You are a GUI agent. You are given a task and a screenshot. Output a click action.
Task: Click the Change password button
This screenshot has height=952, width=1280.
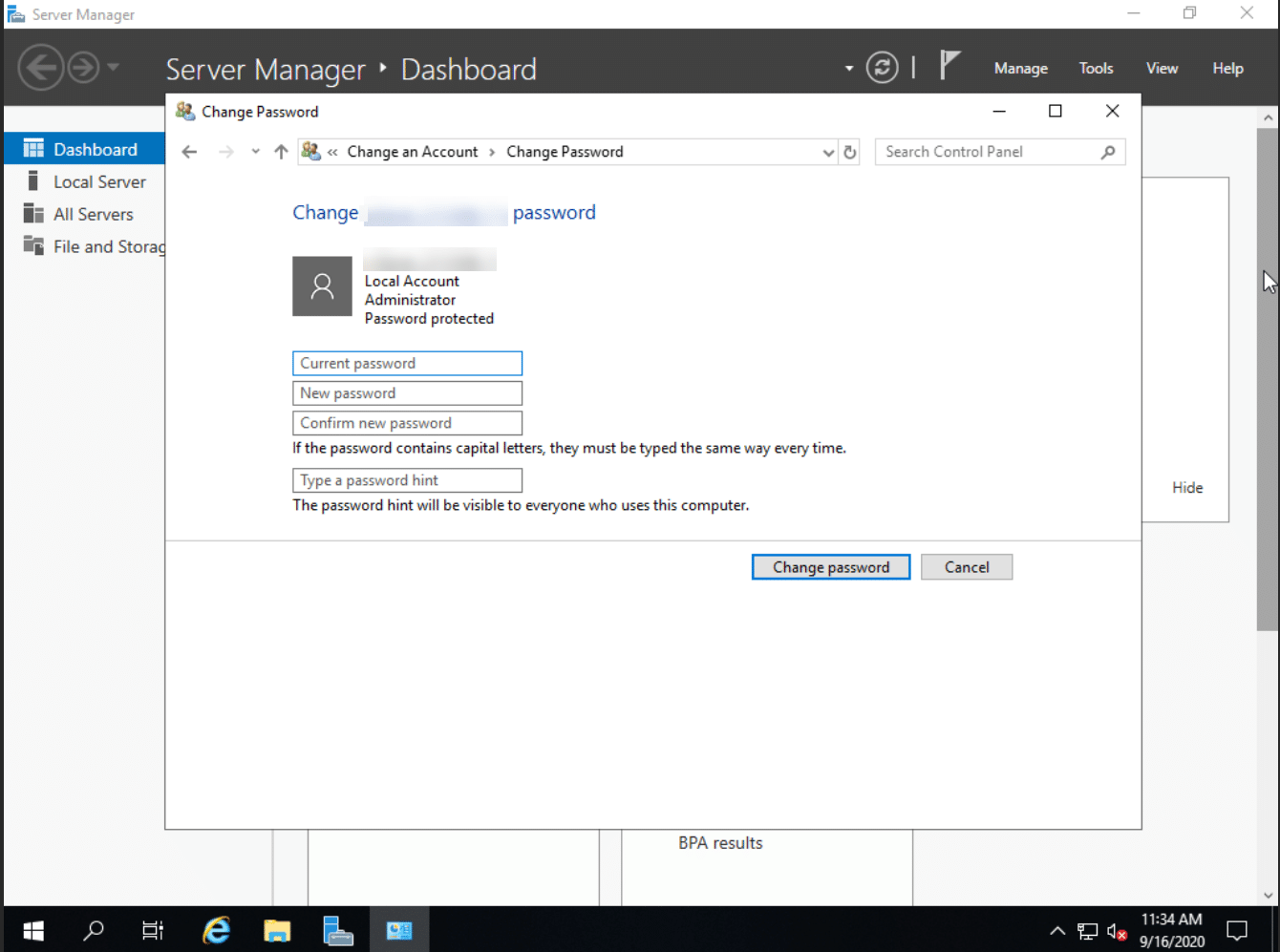coord(830,566)
